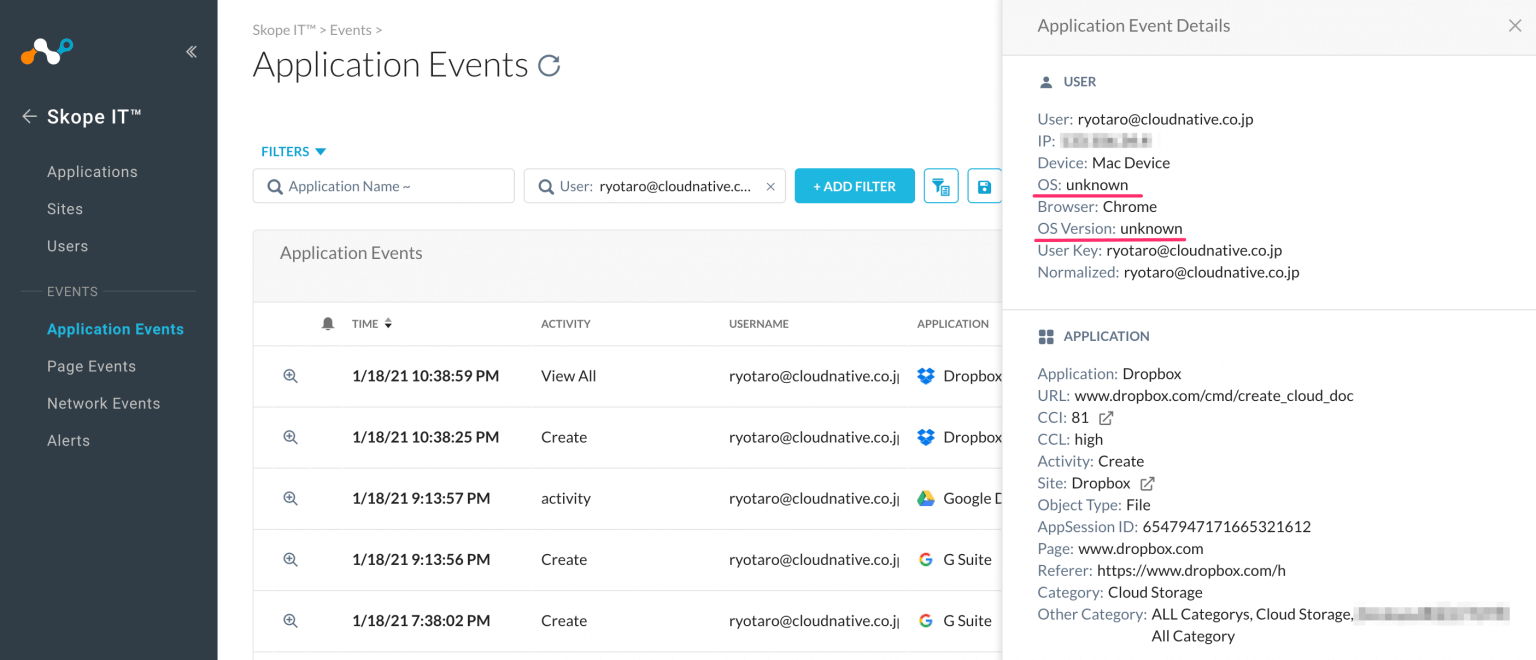This screenshot has height=660, width=1536.
Task: Remove the User filter with the X
Action: pos(770,186)
